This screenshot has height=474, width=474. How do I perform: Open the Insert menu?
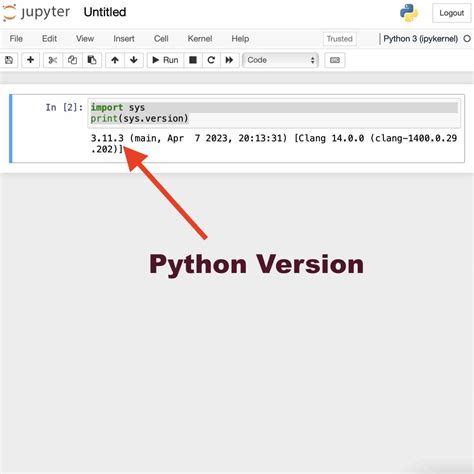[124, 39]
